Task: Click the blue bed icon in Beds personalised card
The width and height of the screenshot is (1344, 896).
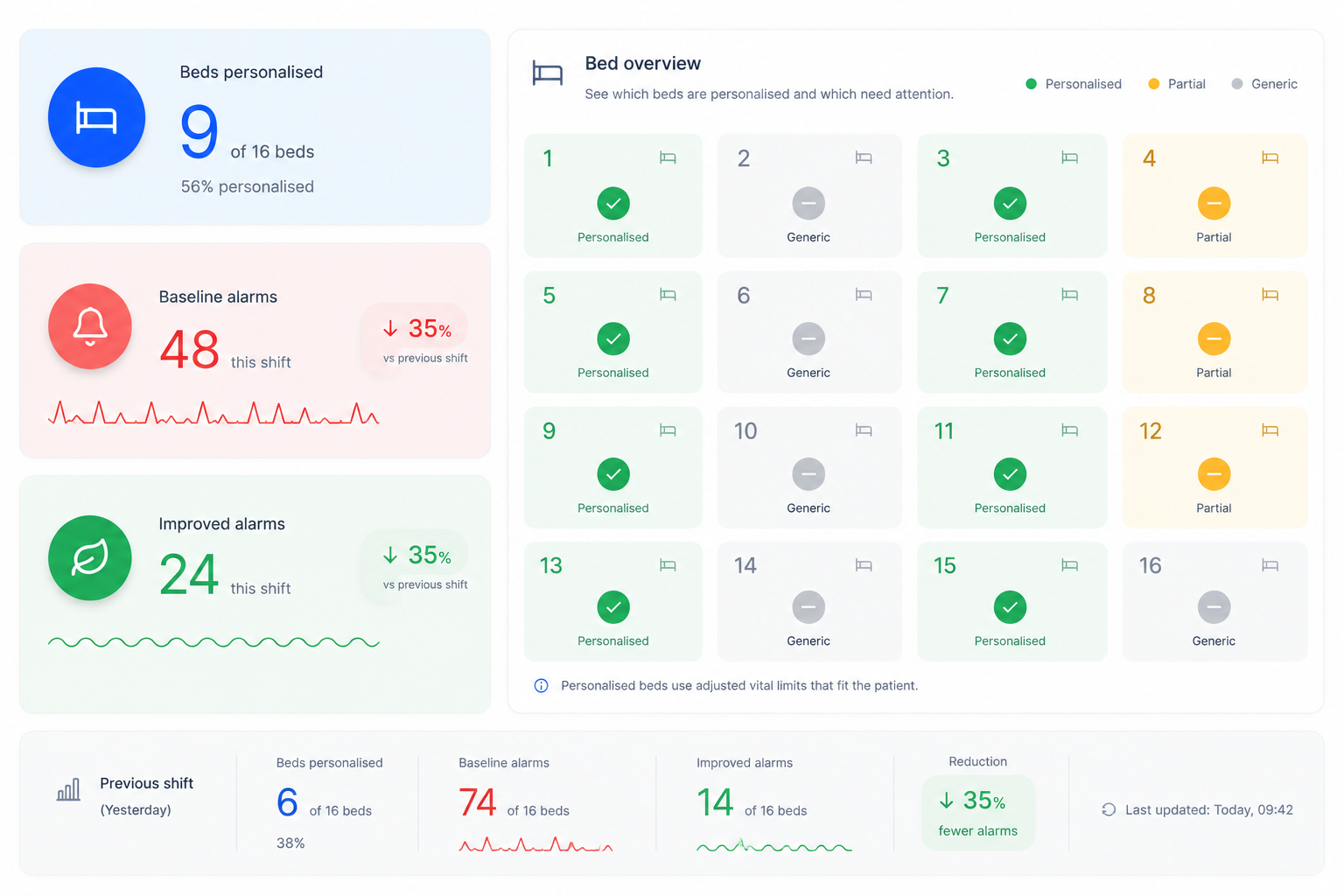Action: [96, 117]
